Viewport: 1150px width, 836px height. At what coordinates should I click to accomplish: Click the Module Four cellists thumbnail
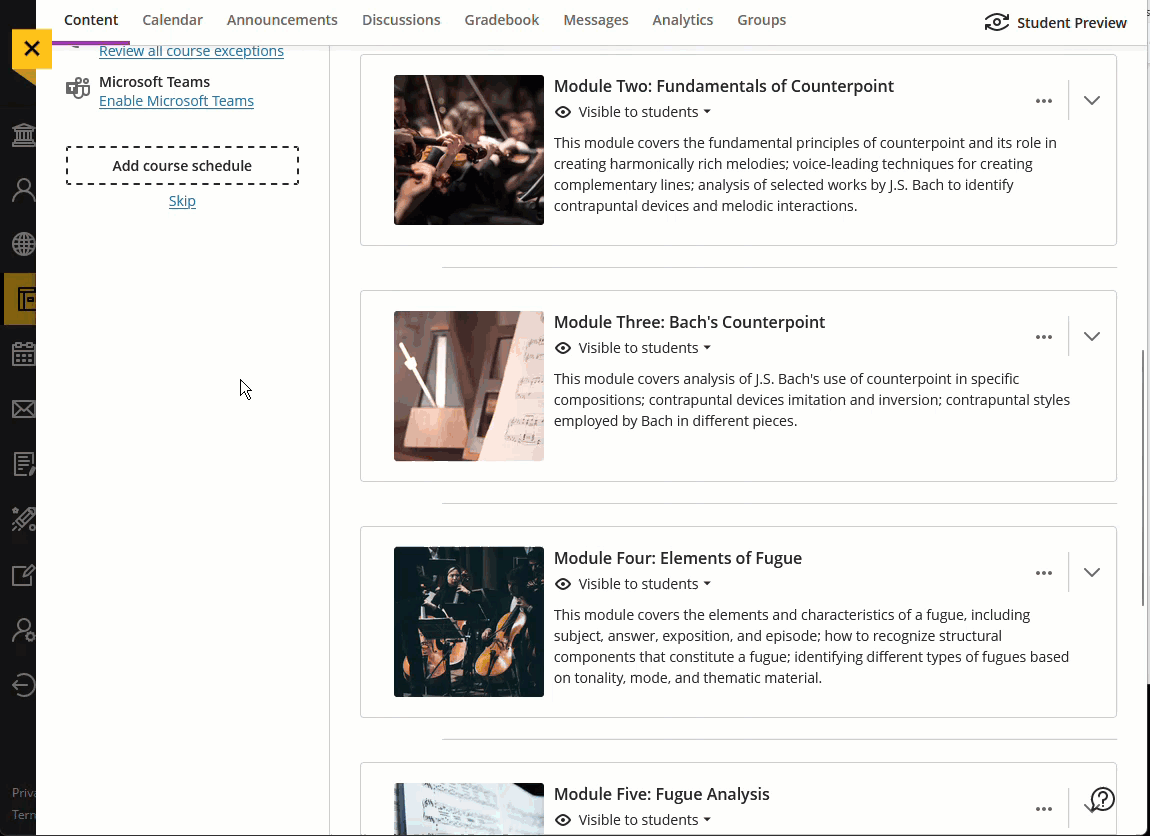pos(469,622)
